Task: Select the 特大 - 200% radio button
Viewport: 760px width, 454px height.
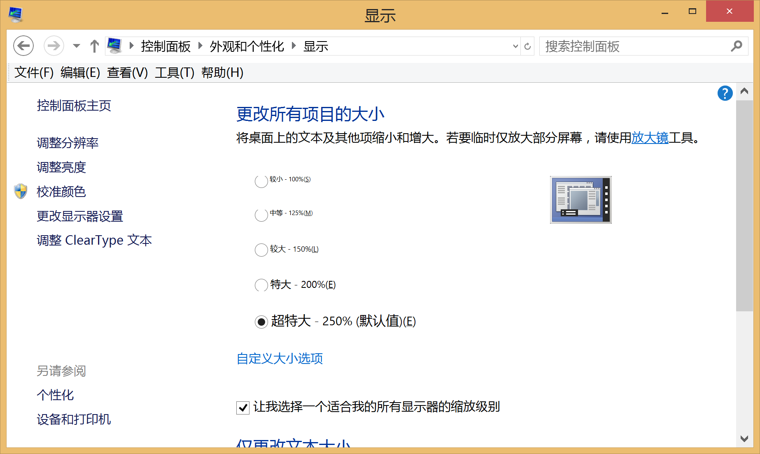Action: click(261, 285)
